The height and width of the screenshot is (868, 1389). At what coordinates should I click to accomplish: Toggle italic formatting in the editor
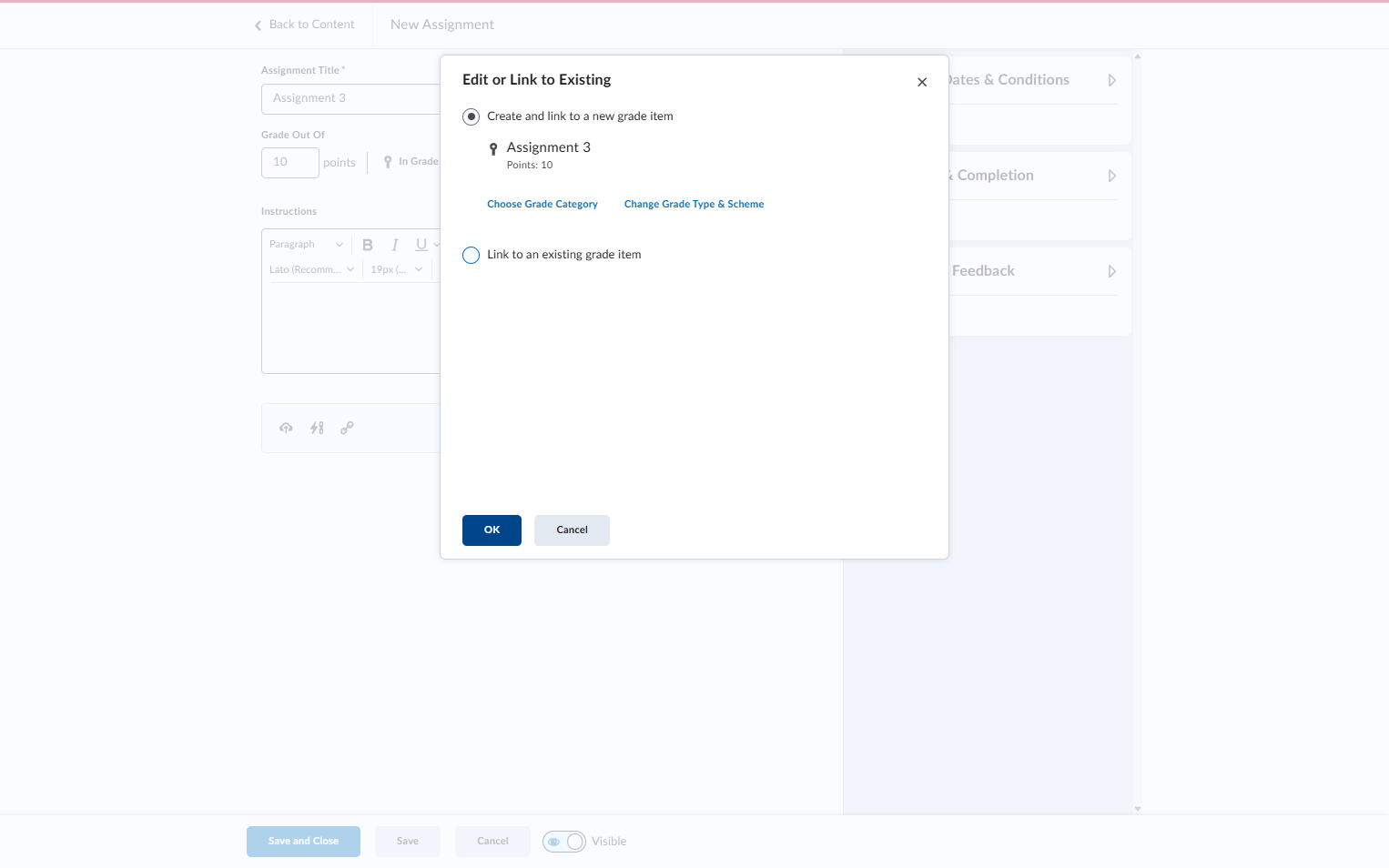pos(395,245)
